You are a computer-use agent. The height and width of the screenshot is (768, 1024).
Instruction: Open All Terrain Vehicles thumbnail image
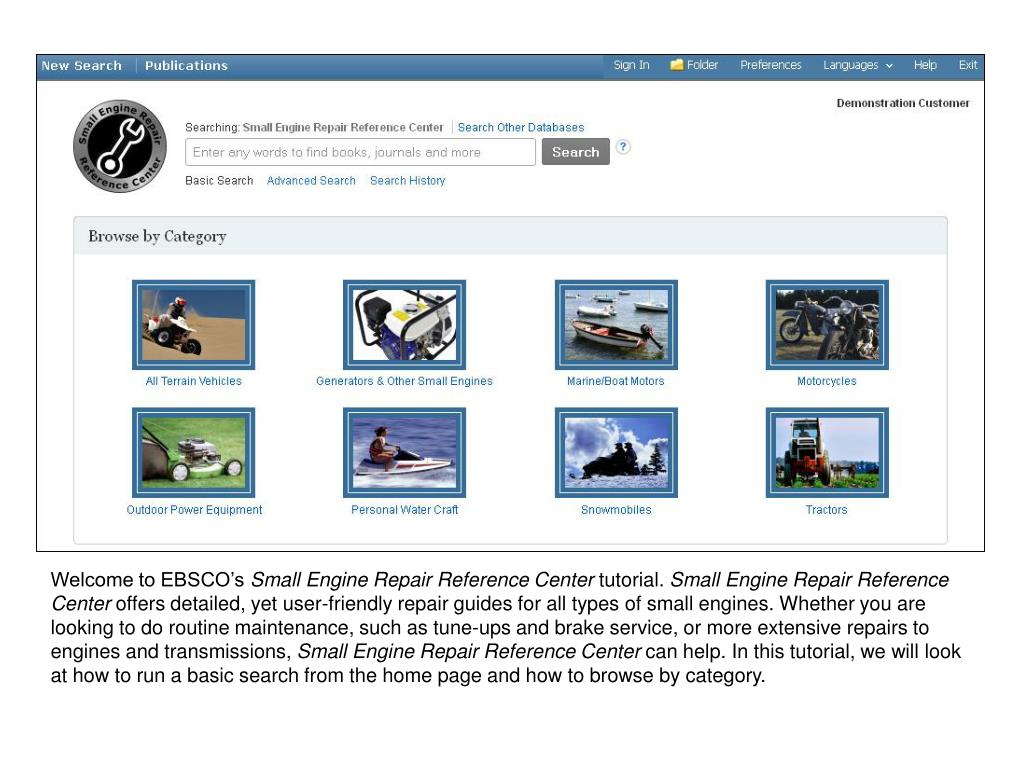[x=193, y=325]
